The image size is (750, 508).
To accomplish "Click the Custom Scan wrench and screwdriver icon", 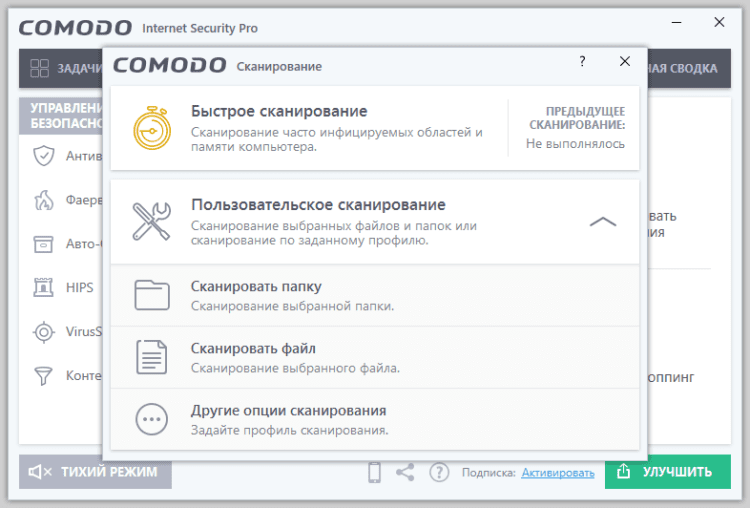I will 152,221.
